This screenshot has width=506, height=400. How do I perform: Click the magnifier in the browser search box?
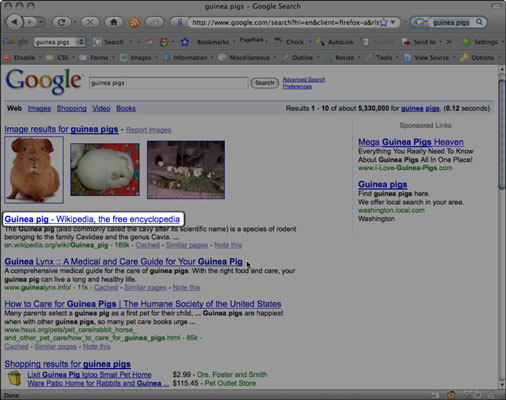click(x=479, y=22)
